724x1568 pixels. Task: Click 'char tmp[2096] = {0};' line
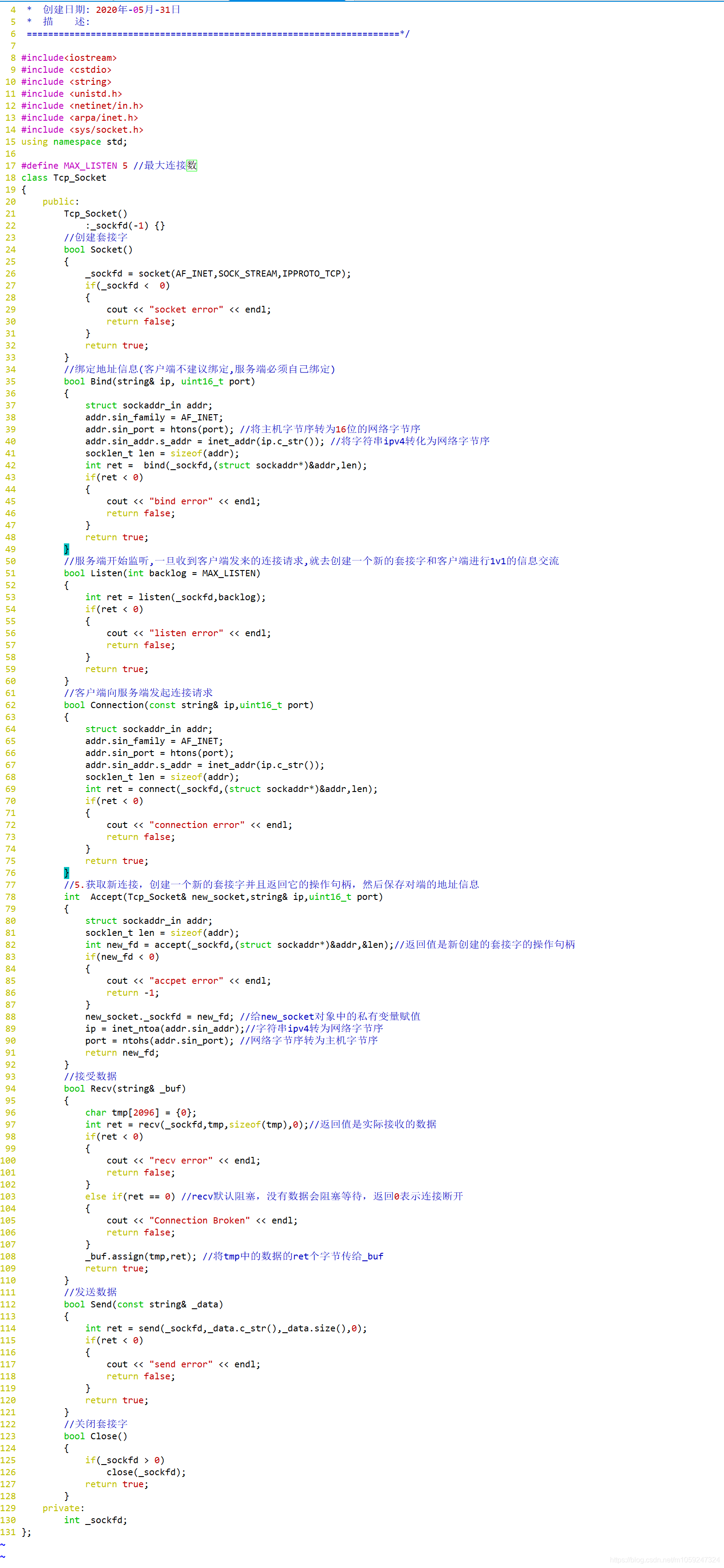click(141, 1113)
